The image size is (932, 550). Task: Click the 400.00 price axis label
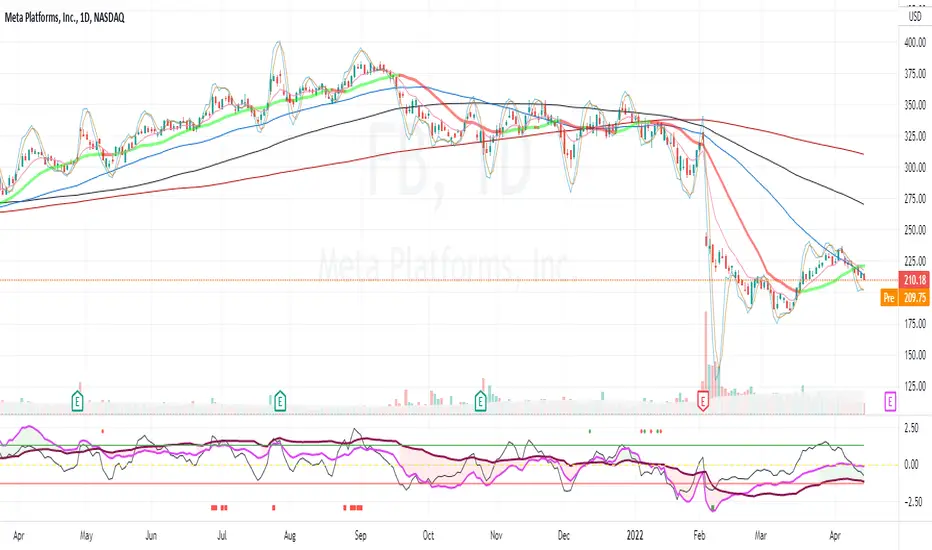click(915, 43)
